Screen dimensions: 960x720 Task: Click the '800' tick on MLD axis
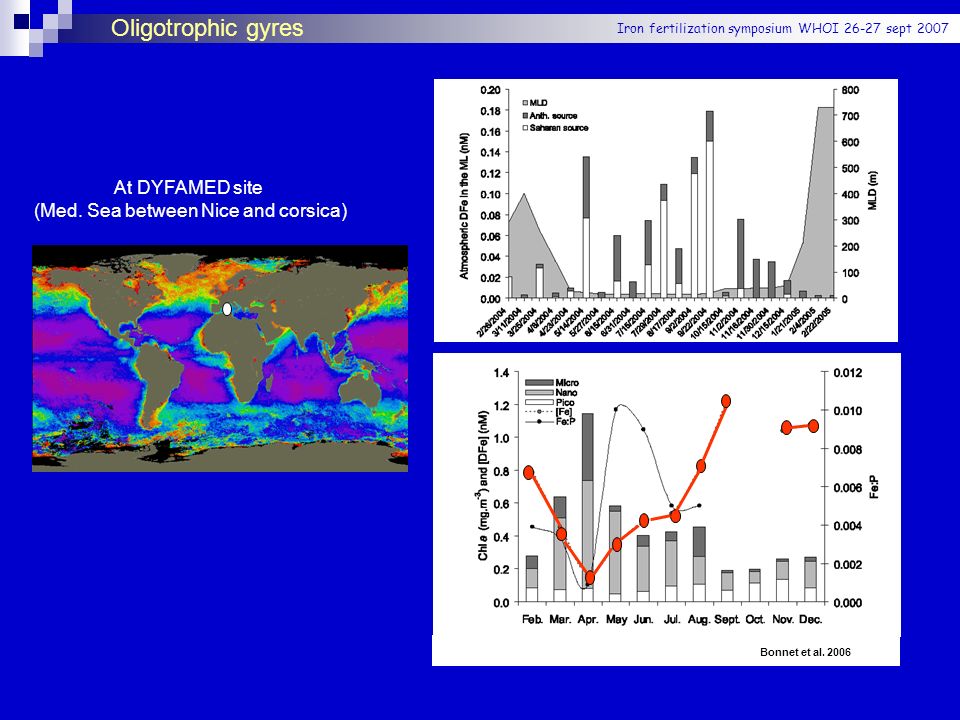pos(850,90)
